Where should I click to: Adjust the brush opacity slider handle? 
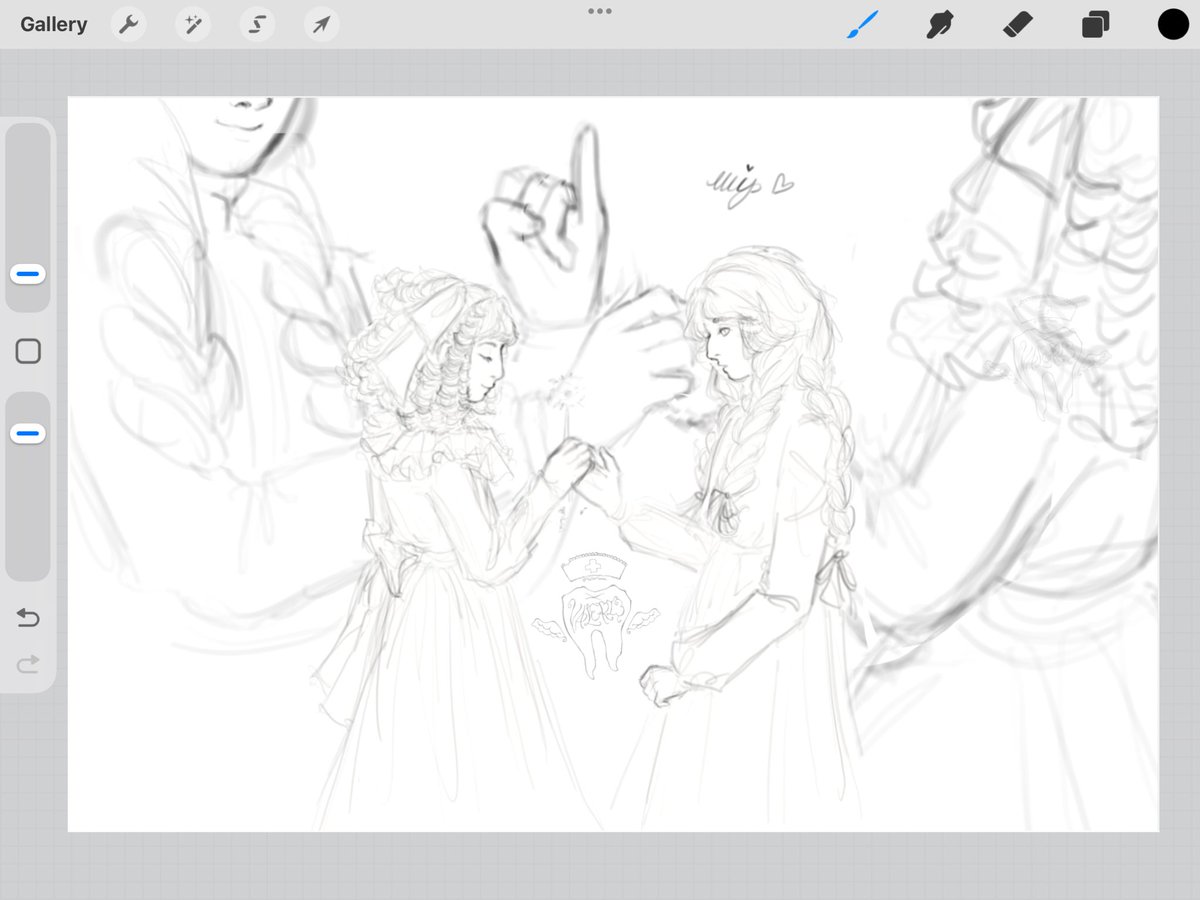coord(28,434)
